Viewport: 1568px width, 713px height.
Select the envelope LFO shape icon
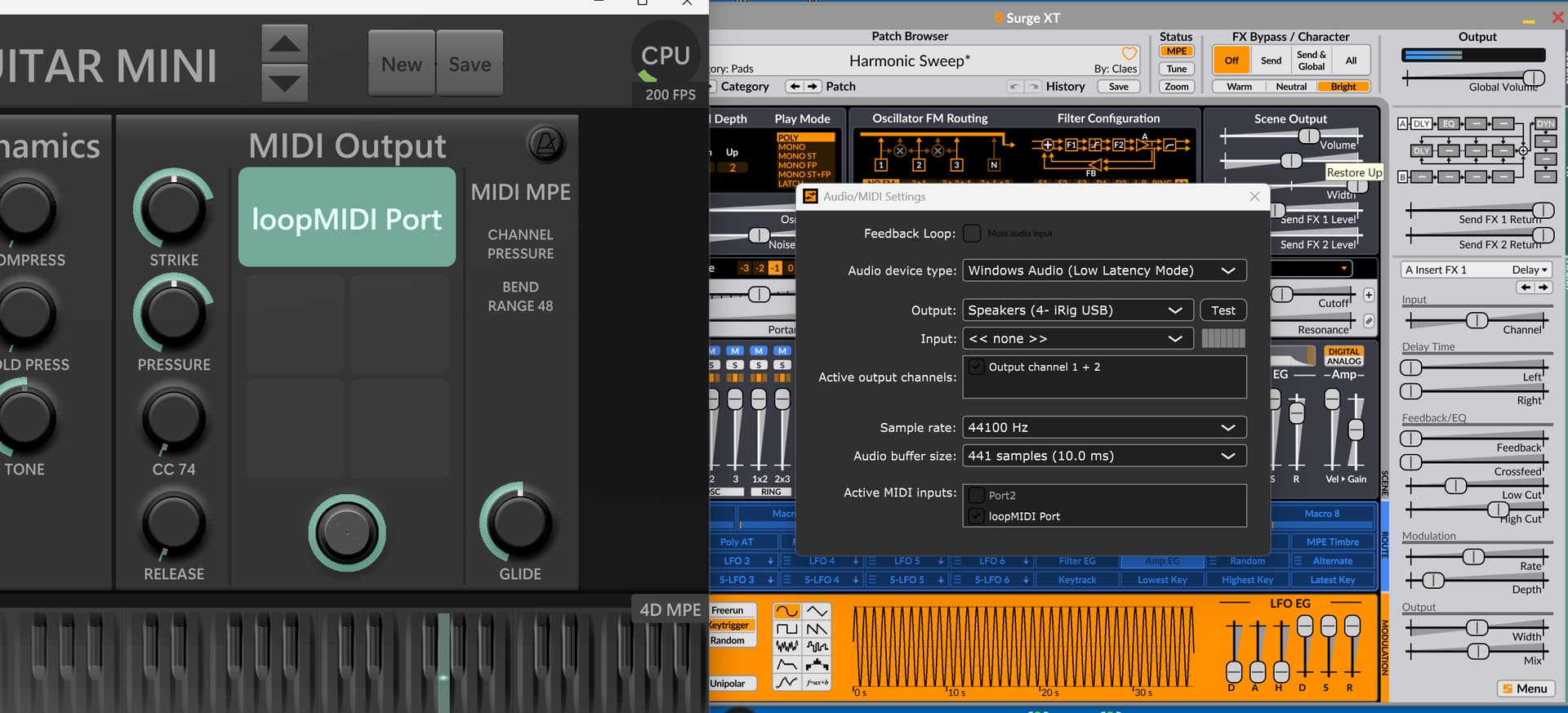(x=786, y=665)
